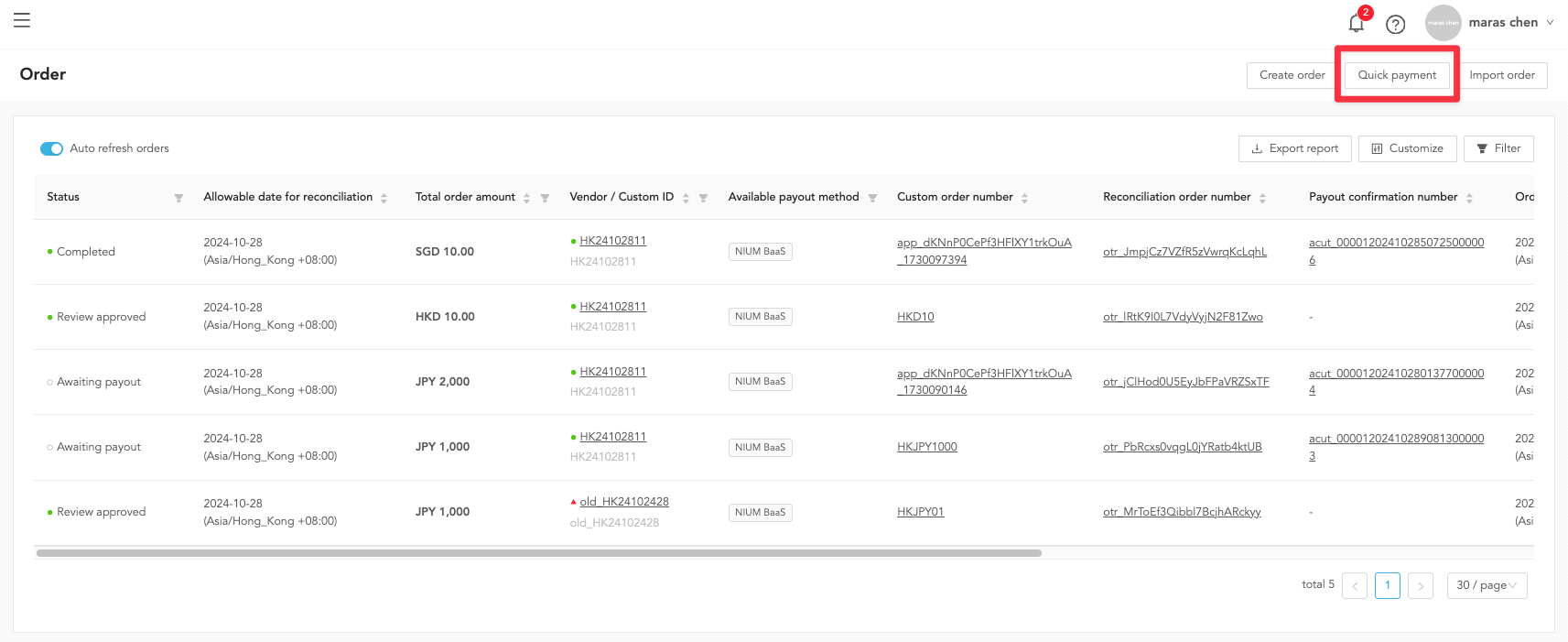Open the Filter button
Viewport: 1568px width, 642px height.
click(1498, 148)
